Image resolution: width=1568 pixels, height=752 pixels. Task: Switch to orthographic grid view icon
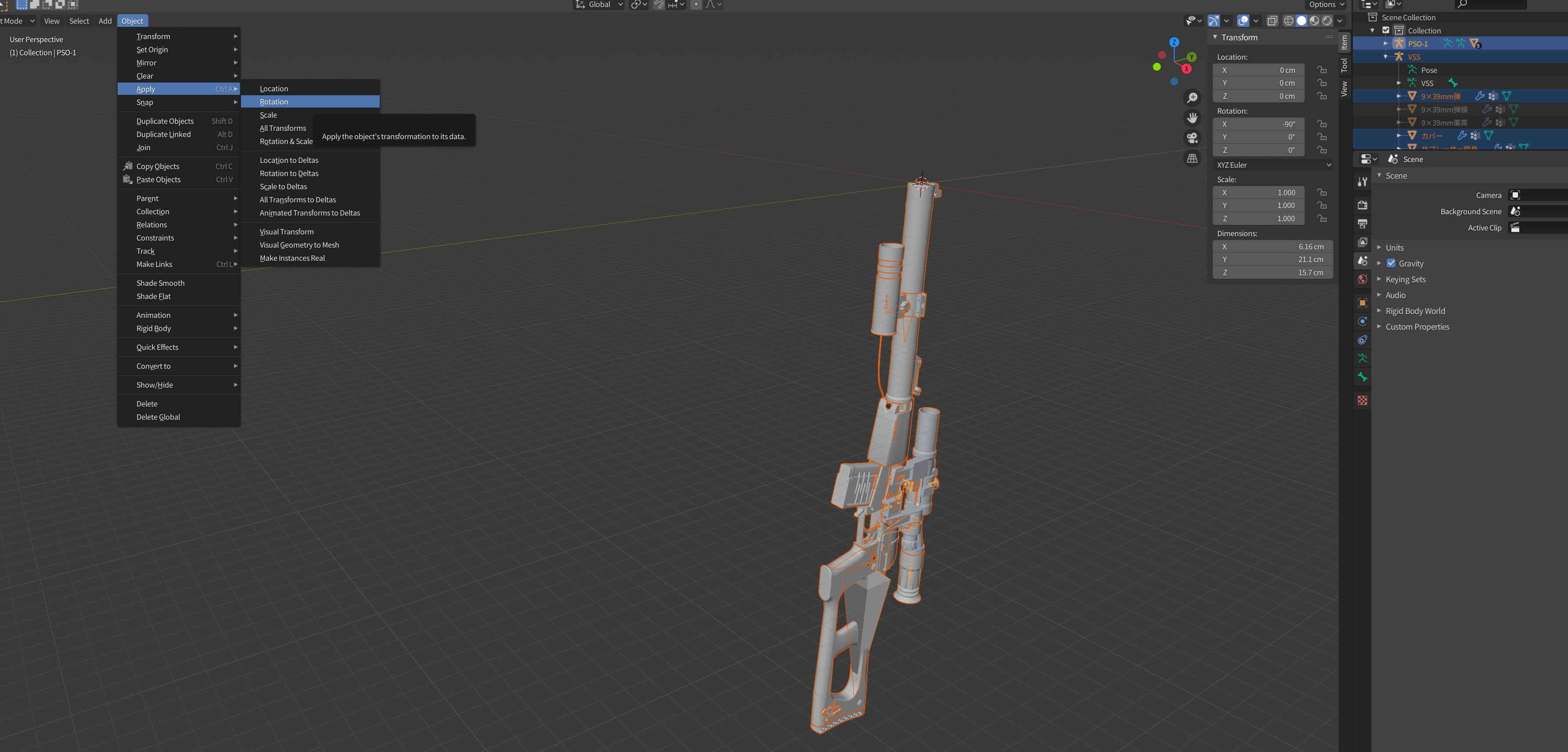1192,158
